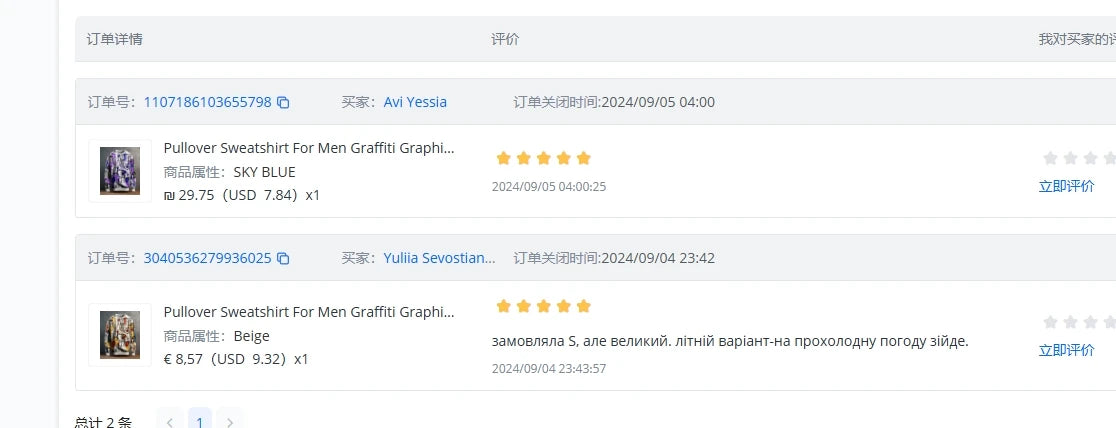Copy order number 1107186103655798
The height and width of the screenshot is (428, 1116).
[x=283, y=102]
